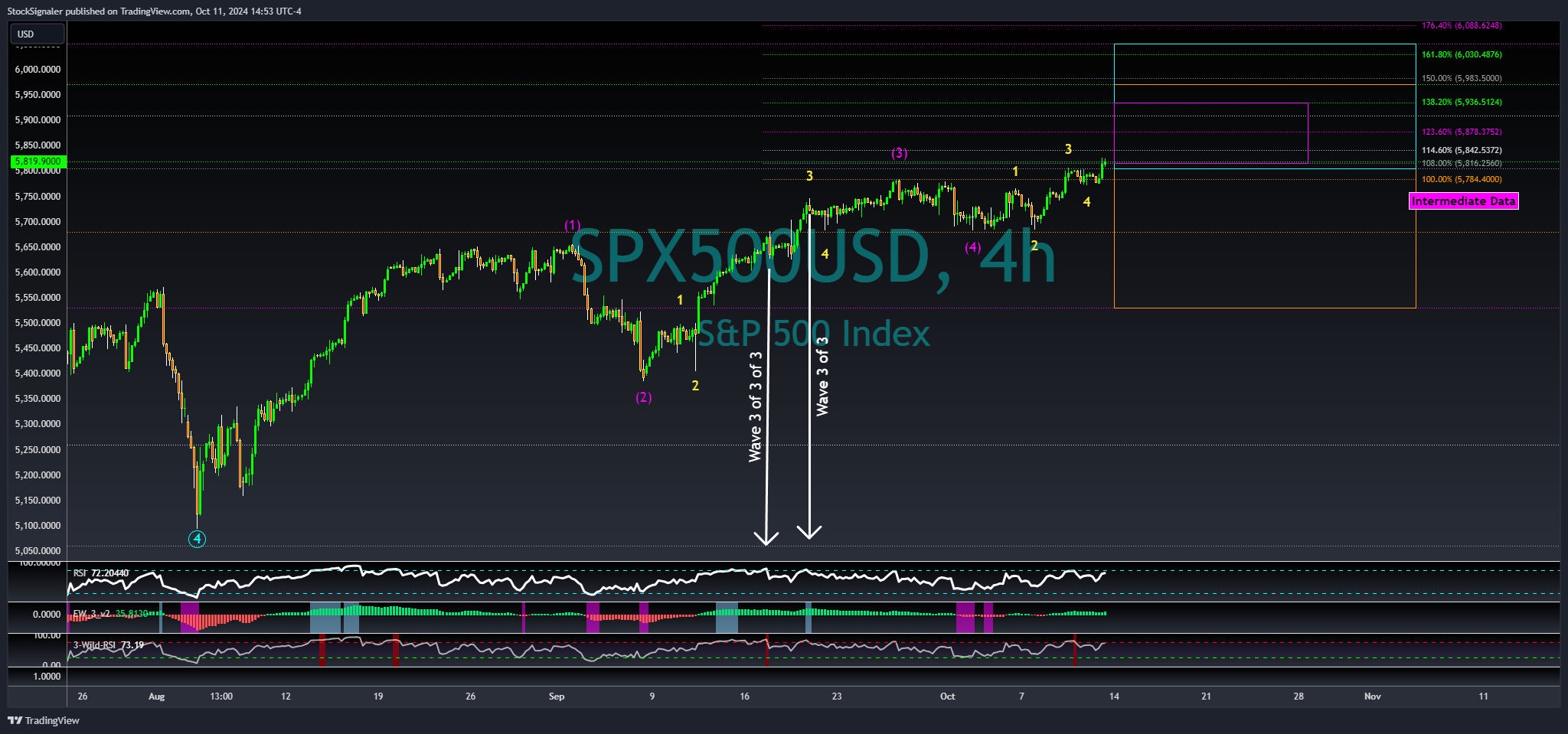The height and width of the screenshot is (734, 1568).
Task: Select the EW_3_v2 indicator label
Action: click(109, 614)
